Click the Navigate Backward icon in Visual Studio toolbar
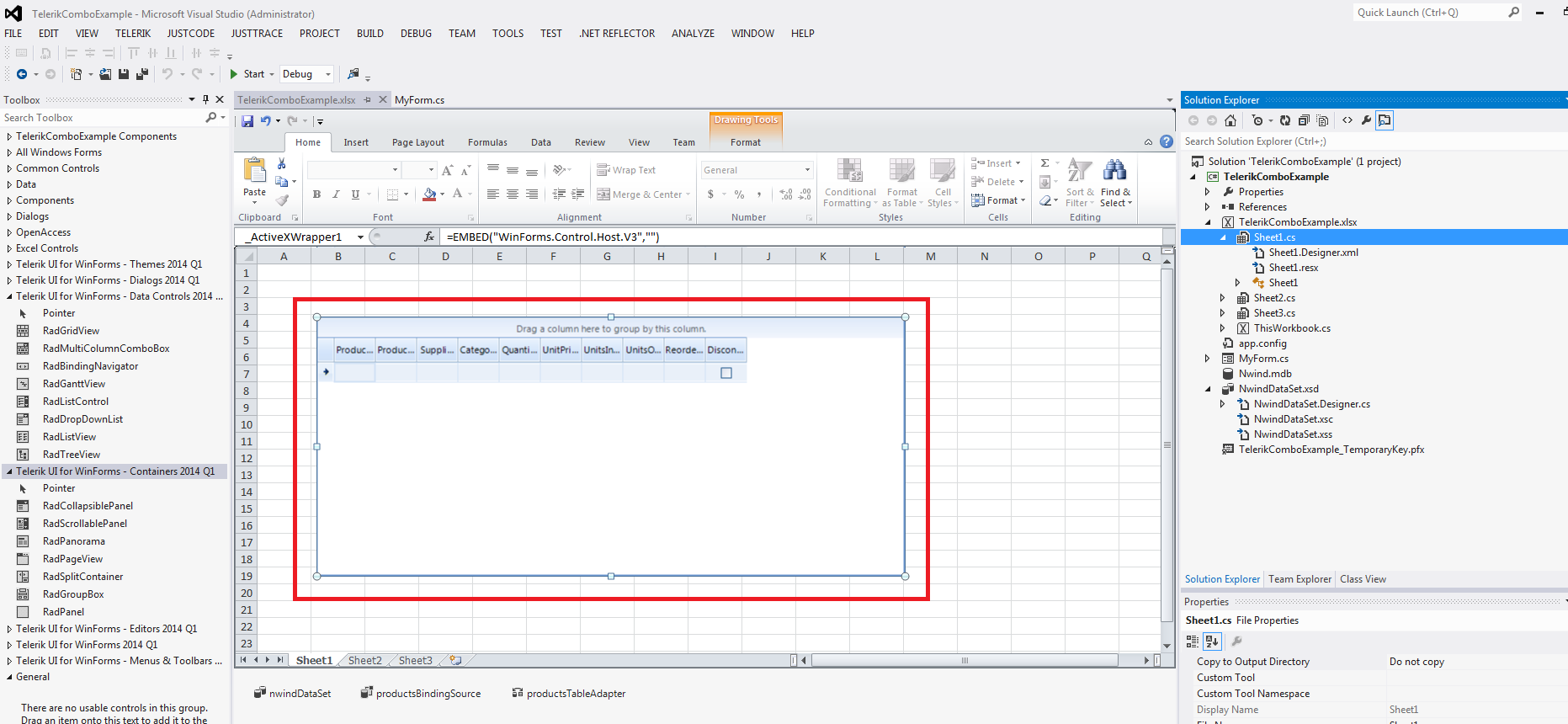This screenshot has width=1568, height=724. point(22,74)
